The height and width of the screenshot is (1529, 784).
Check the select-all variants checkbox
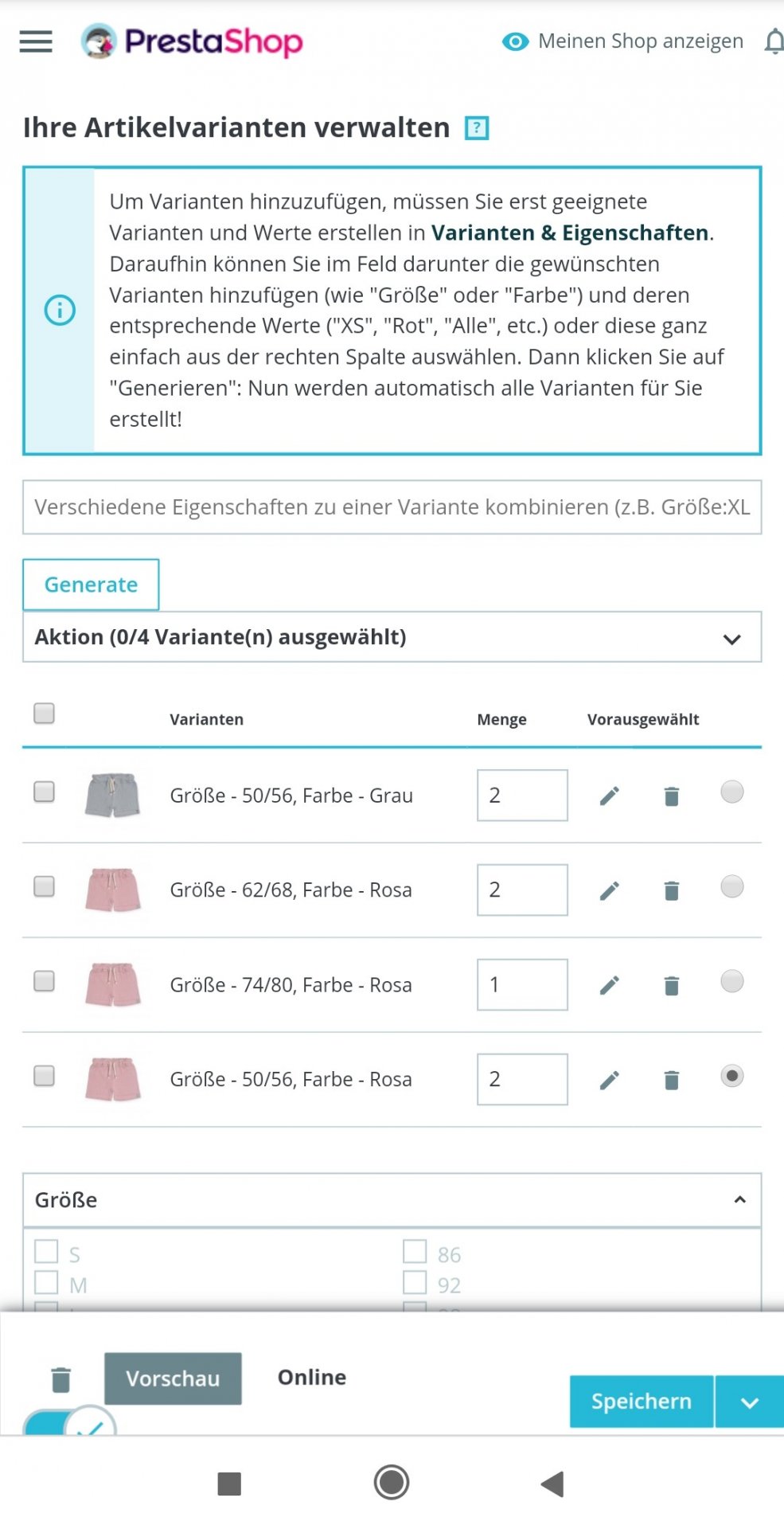point(45,713)
